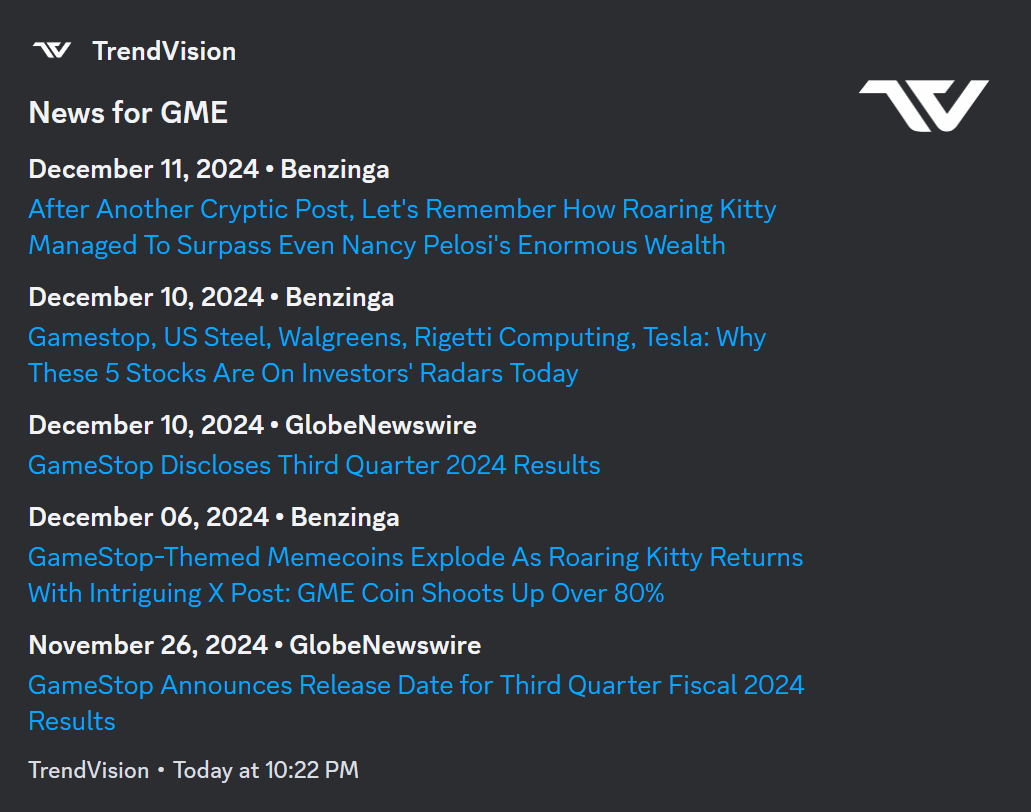Click the Benzinga source beside December 06

click(345, 517)
